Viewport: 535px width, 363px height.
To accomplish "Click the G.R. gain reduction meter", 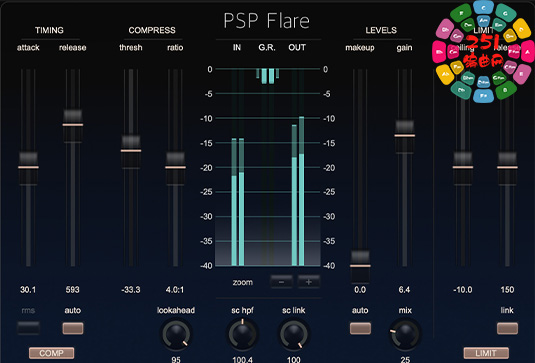I will point(268,76).
